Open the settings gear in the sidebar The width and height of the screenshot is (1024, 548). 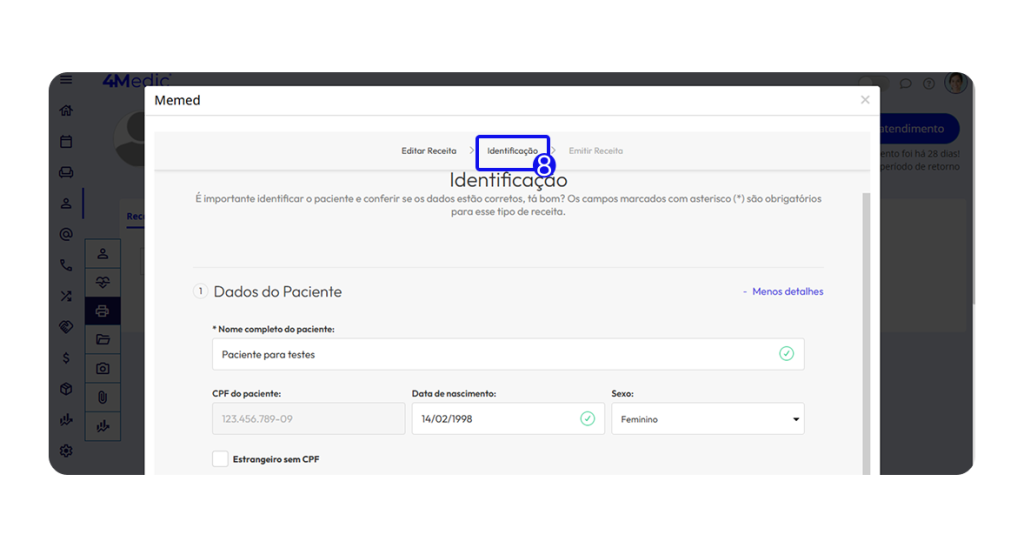click(x=66, y=451)
